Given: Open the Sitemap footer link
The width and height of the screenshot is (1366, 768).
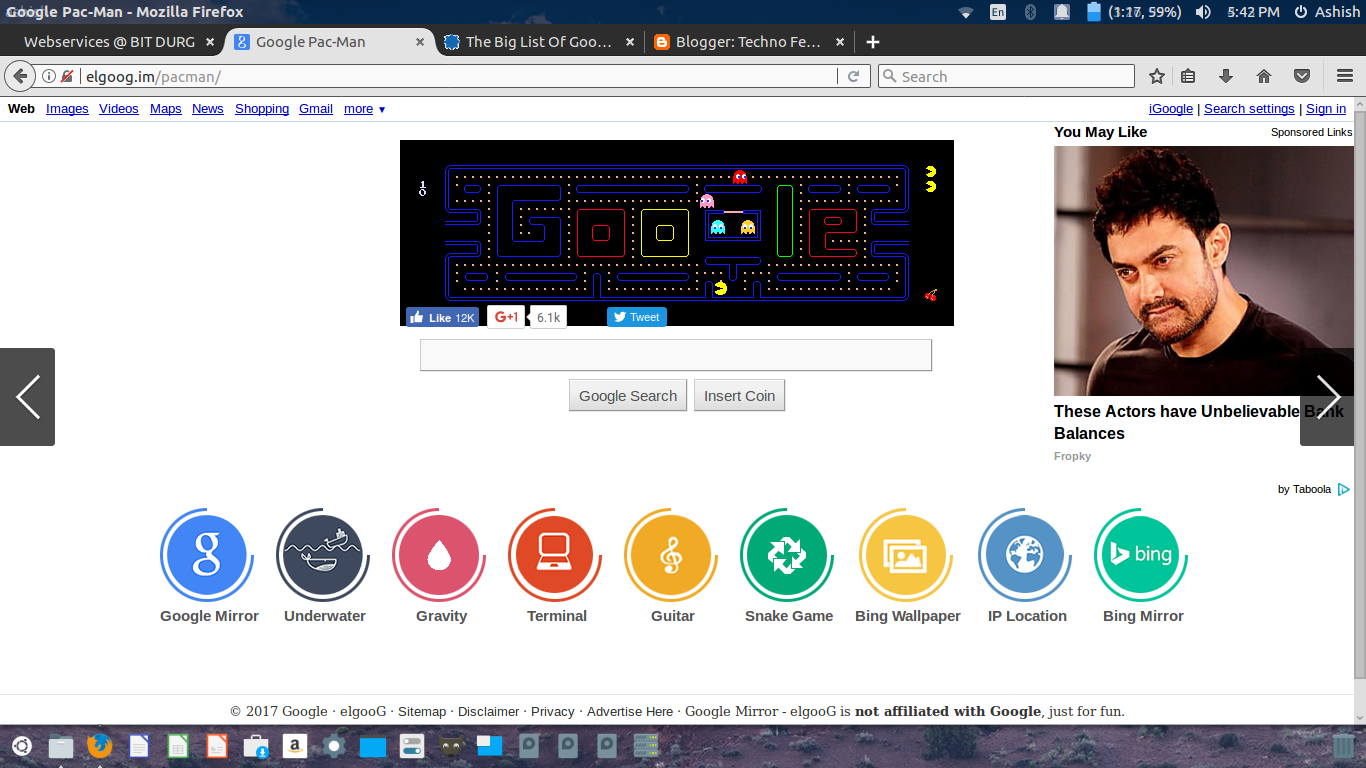Looking at the screenshot, I should coord(422,711).
